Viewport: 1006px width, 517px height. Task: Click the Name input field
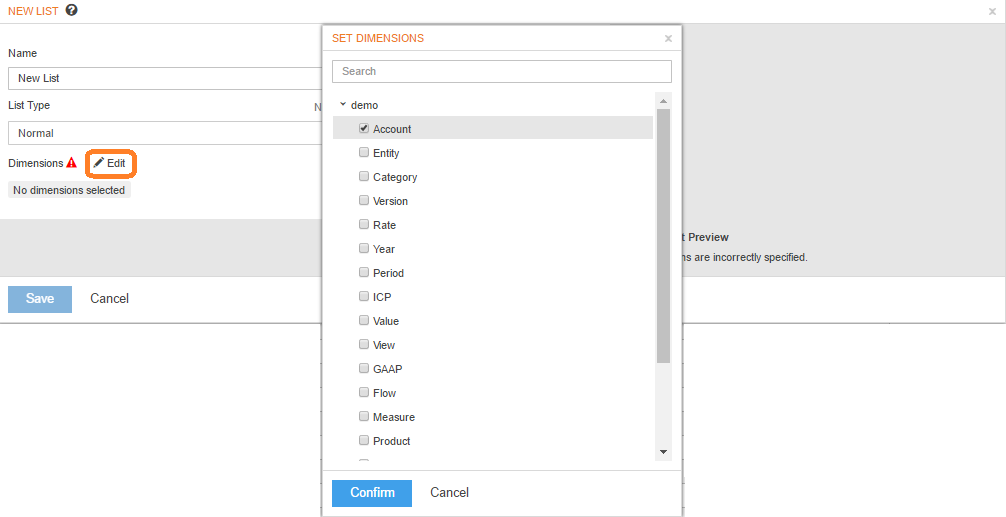(166, 78)
